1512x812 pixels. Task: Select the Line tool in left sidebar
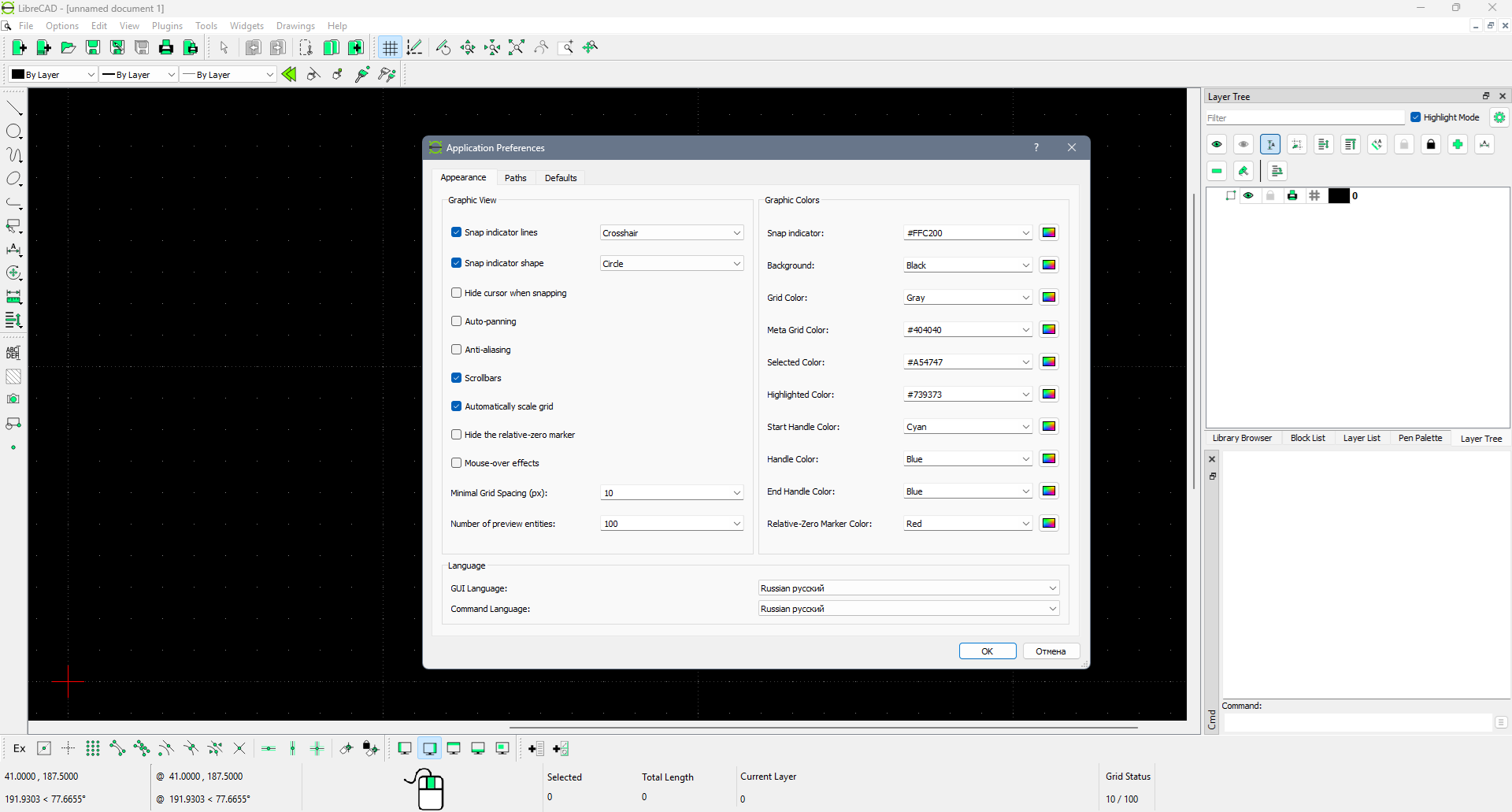14,108
